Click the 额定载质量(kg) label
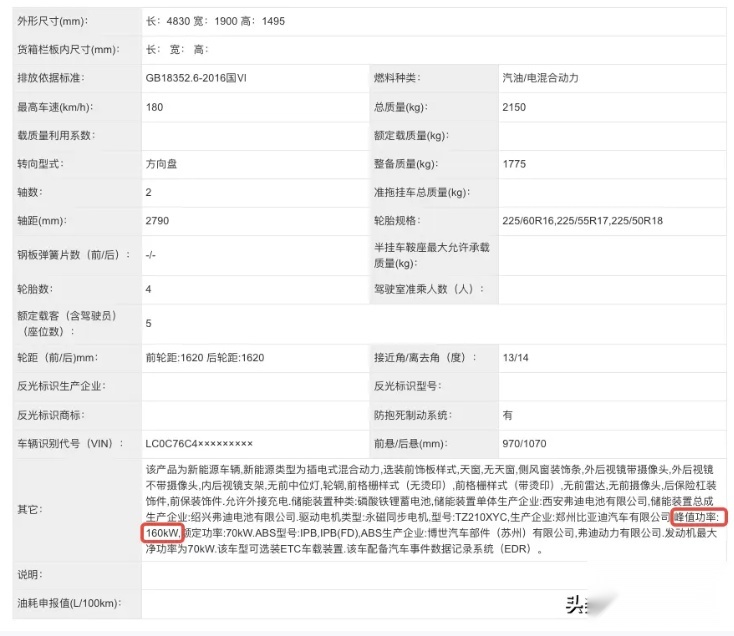 [411, 136]
